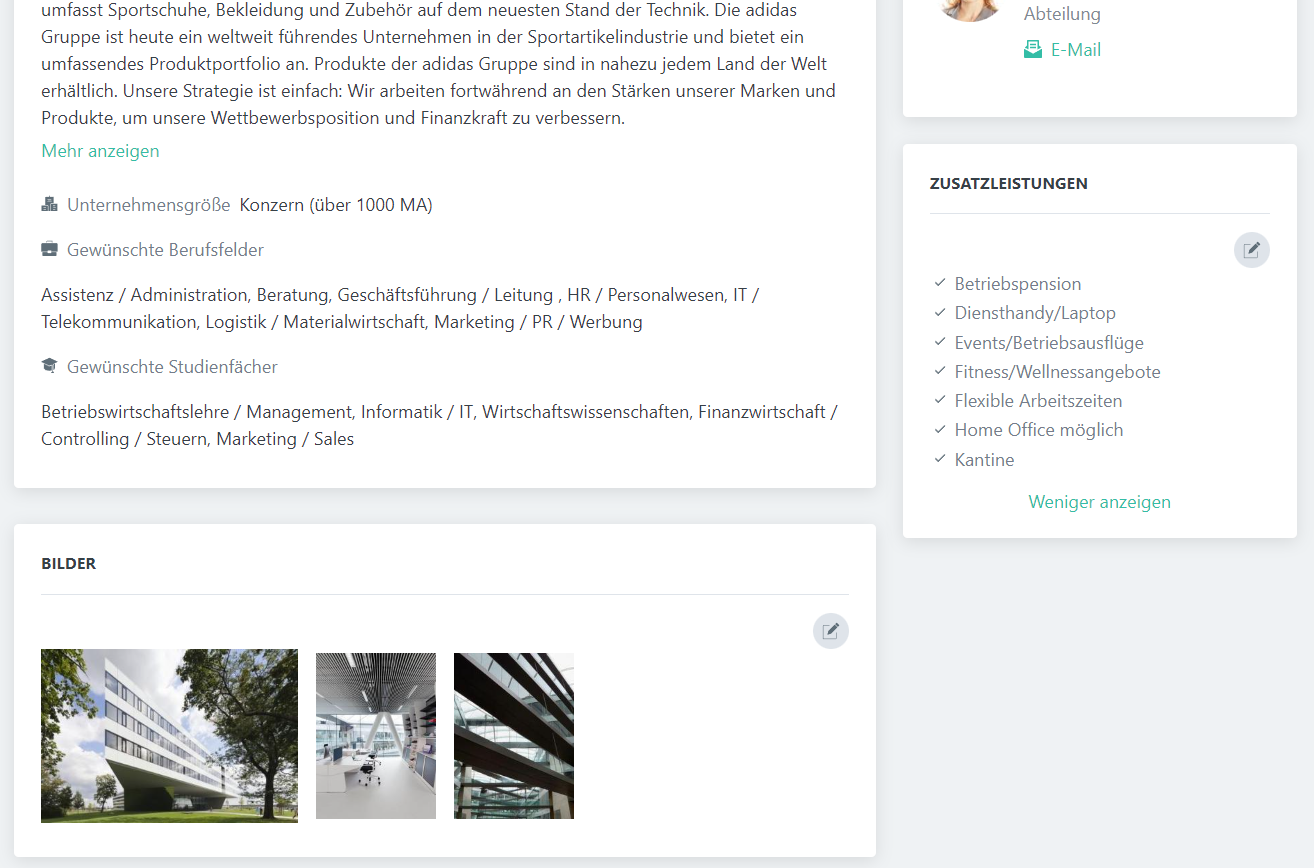Collapse benefits list with Weniger anzeigen
Image resolution: width=1314 pixels, height=868 pixels.
(1099, 502)
